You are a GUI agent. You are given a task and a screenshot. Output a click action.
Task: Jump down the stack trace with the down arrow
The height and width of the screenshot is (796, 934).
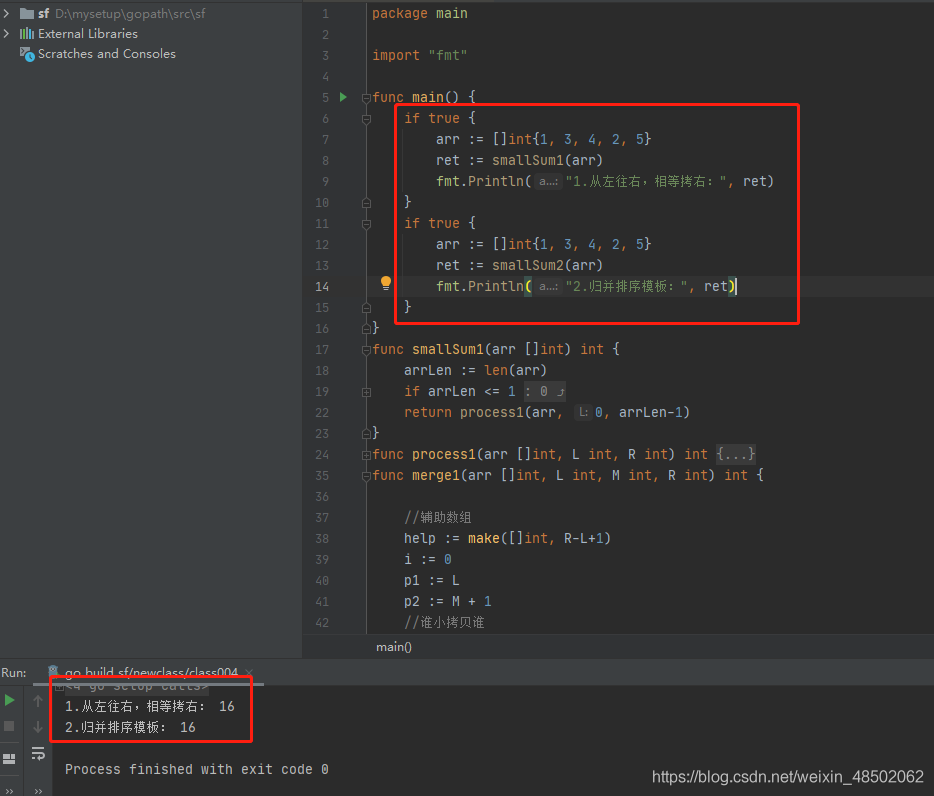(x=38, y=727)
